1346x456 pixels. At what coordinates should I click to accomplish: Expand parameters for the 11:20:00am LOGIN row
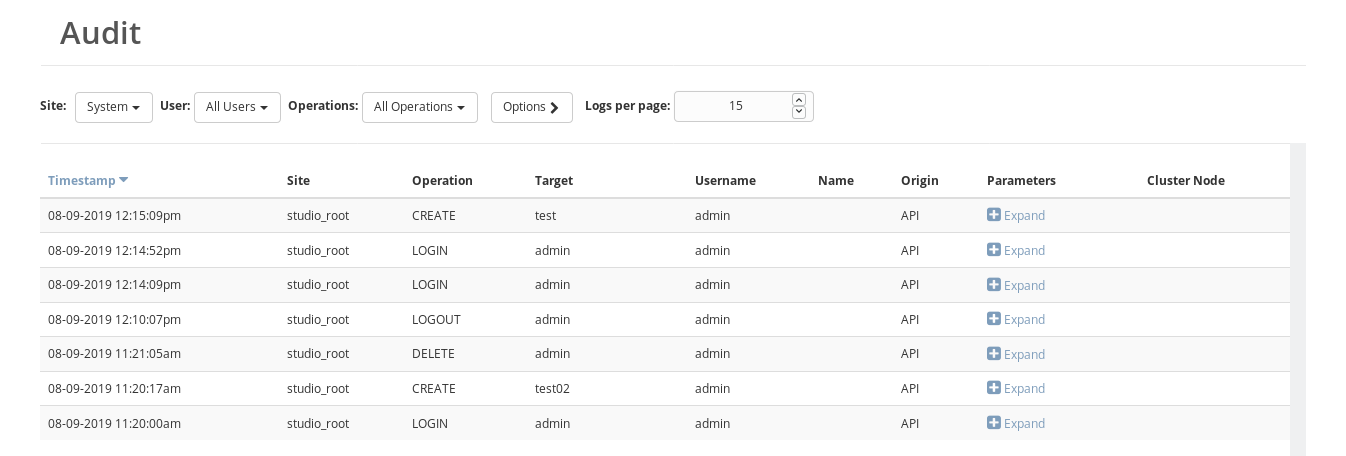(1016, 424)
